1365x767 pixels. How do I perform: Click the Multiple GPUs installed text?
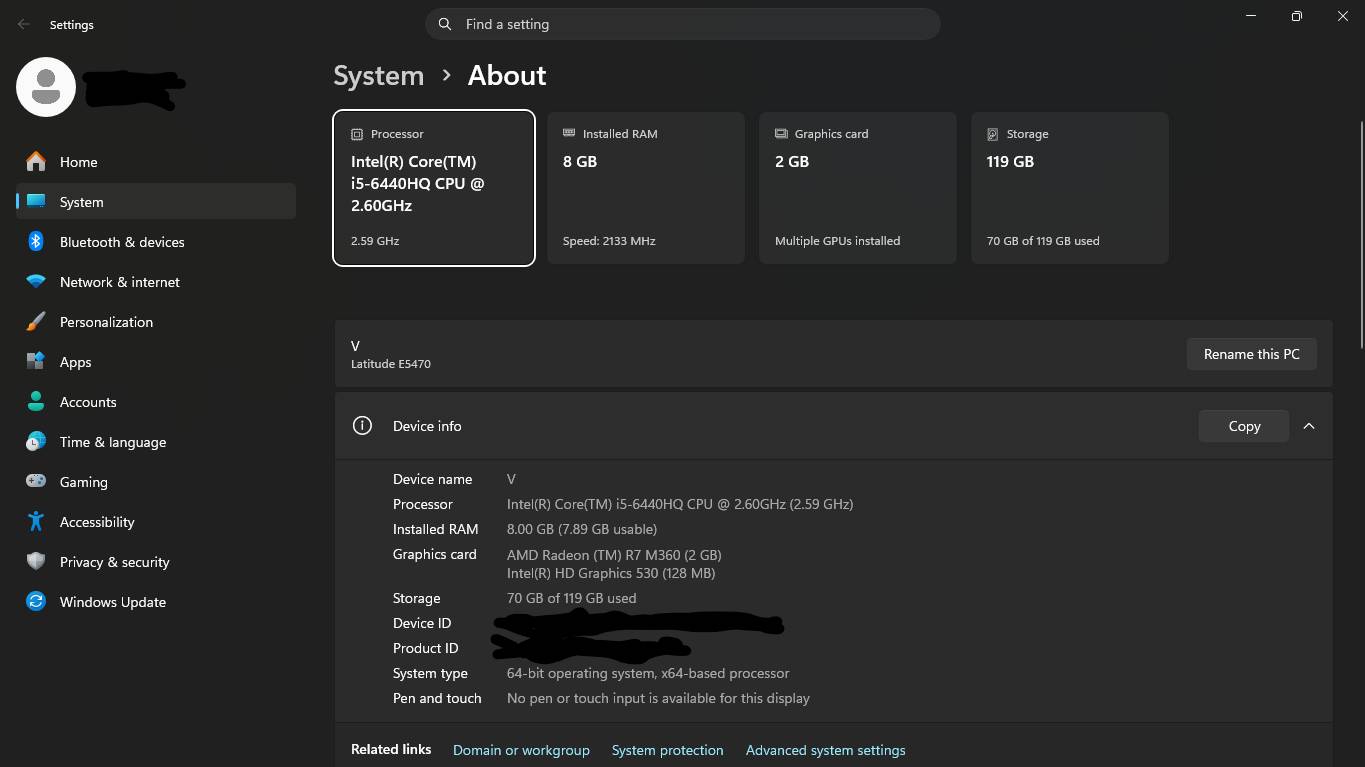[837, 241]
